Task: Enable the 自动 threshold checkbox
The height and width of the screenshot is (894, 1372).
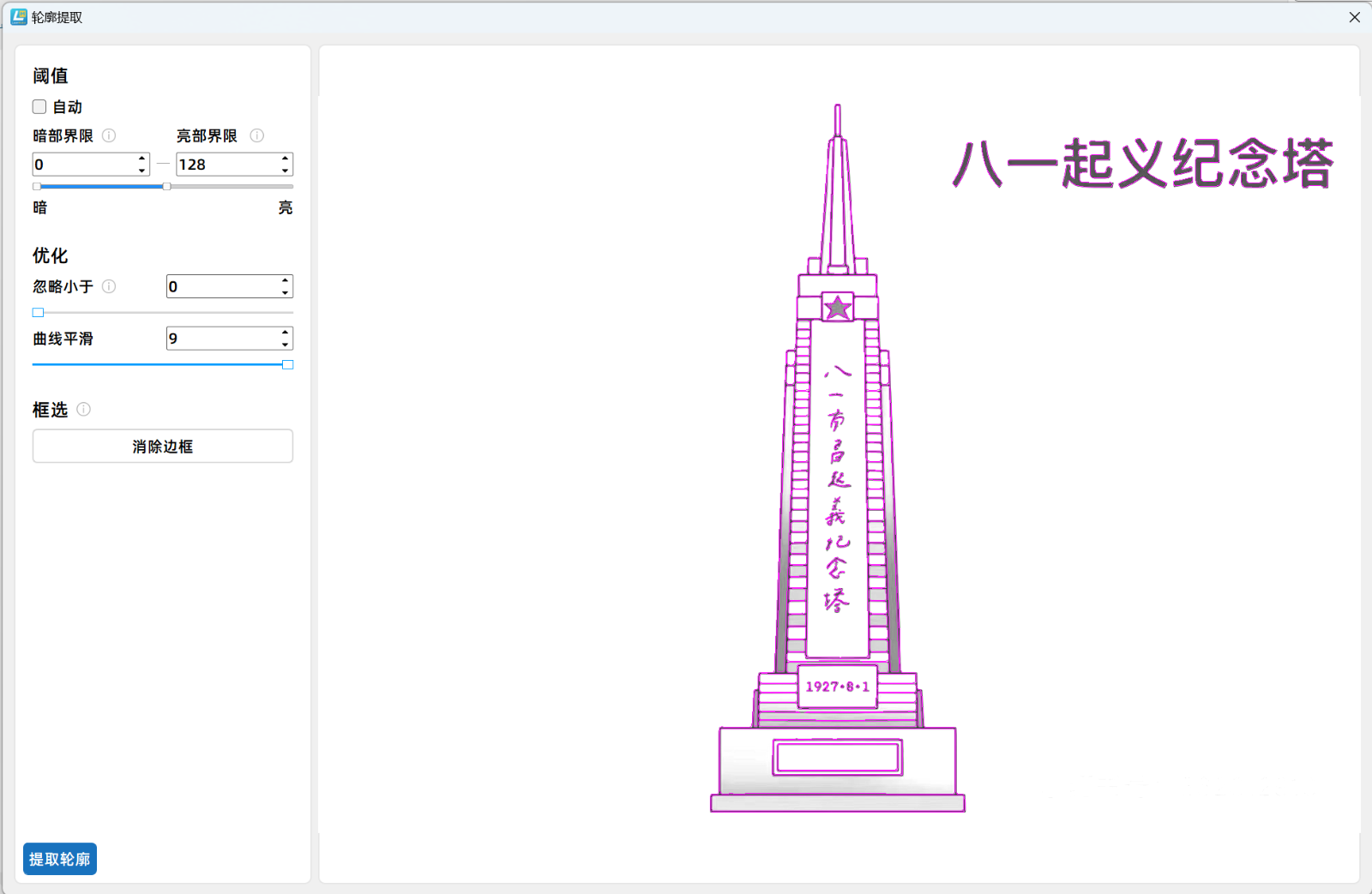Action: [x=39, y=107]
